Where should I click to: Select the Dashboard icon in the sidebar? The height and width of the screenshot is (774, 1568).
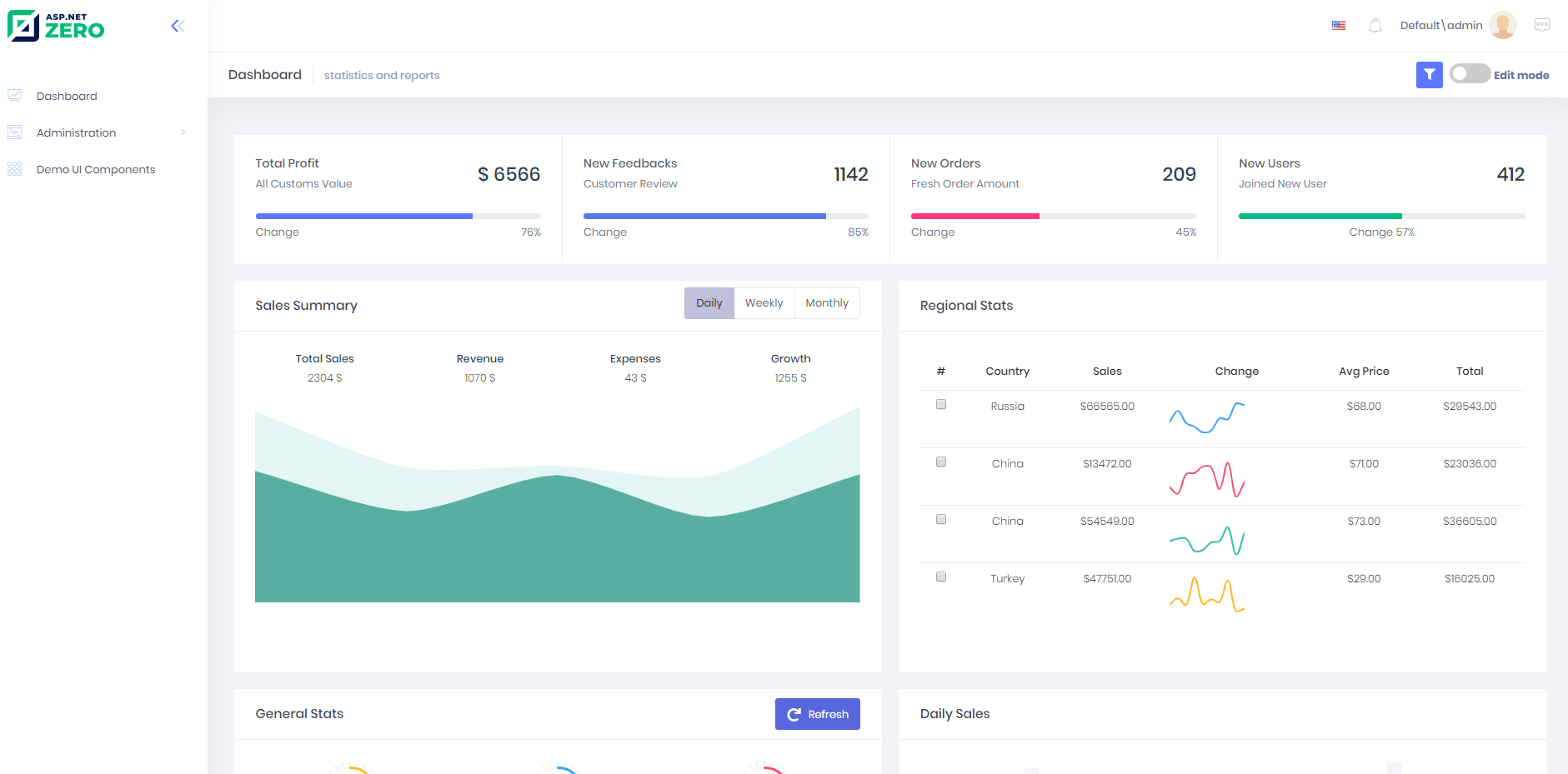pos(14,95)
